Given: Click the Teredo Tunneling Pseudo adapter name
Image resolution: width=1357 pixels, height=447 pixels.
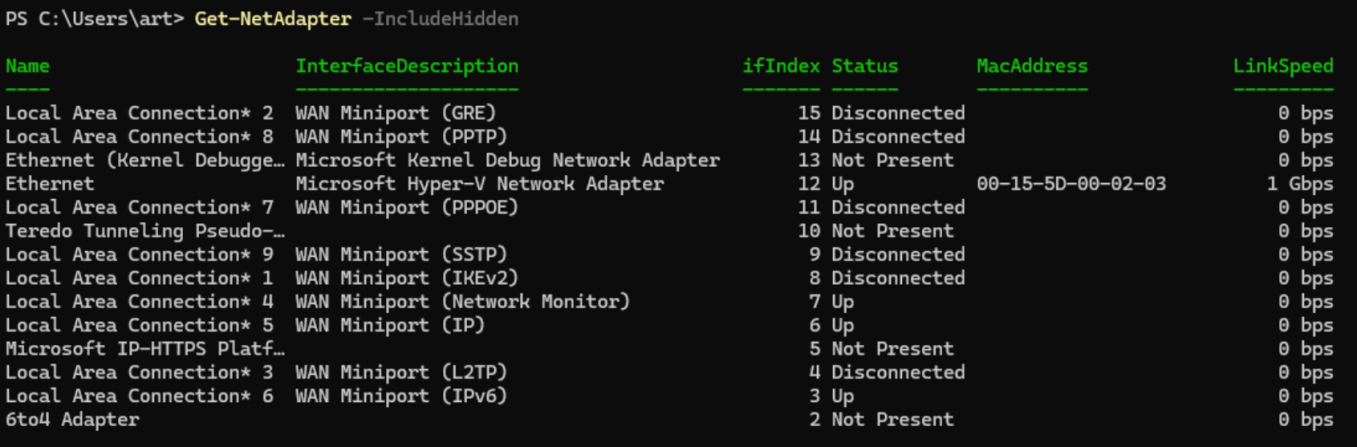Looking at the screenshot, I should [x=144, y=231].
